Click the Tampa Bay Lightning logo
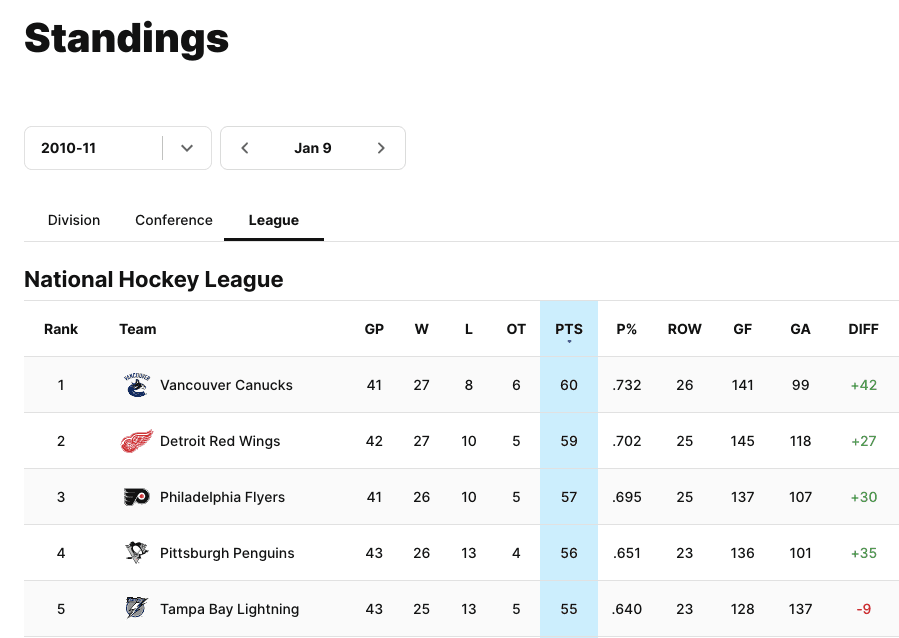 tap(137, 608)
